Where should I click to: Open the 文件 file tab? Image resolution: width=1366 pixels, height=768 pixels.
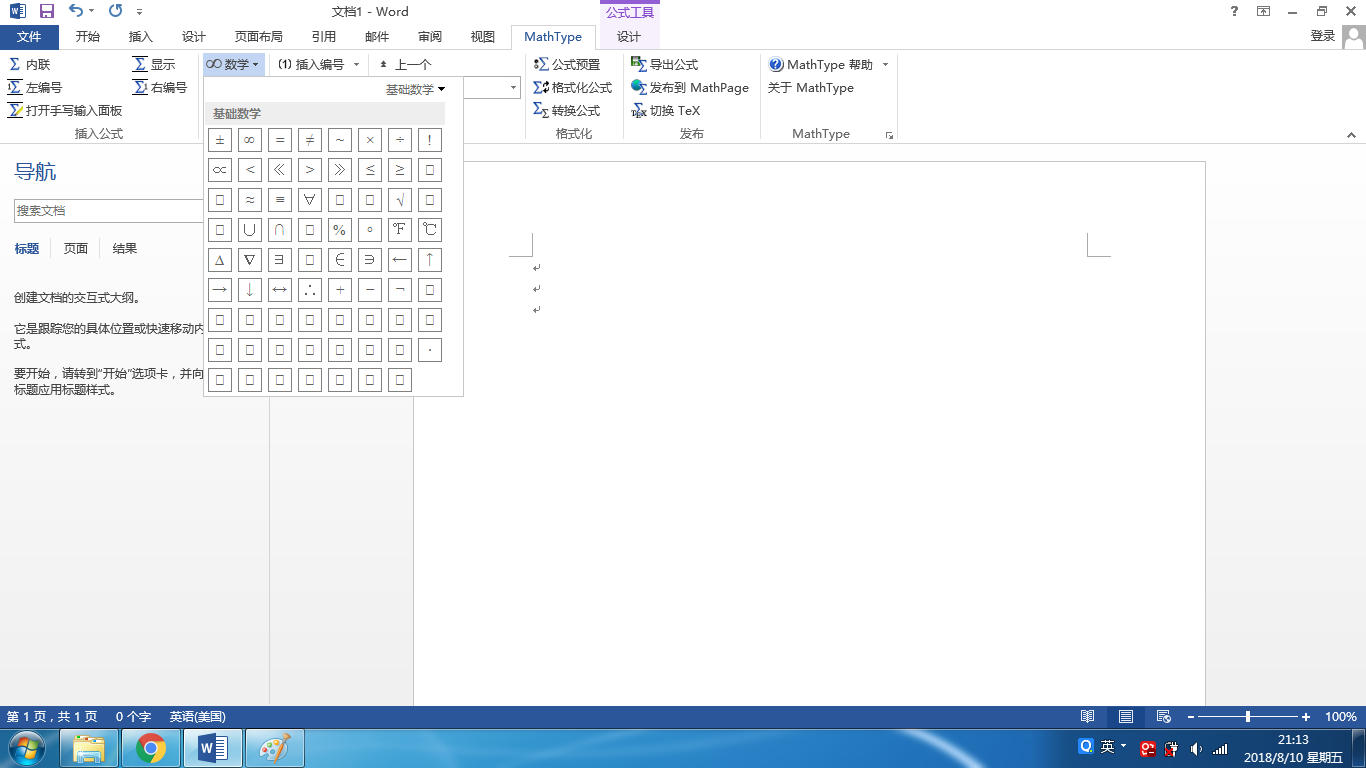29,37
